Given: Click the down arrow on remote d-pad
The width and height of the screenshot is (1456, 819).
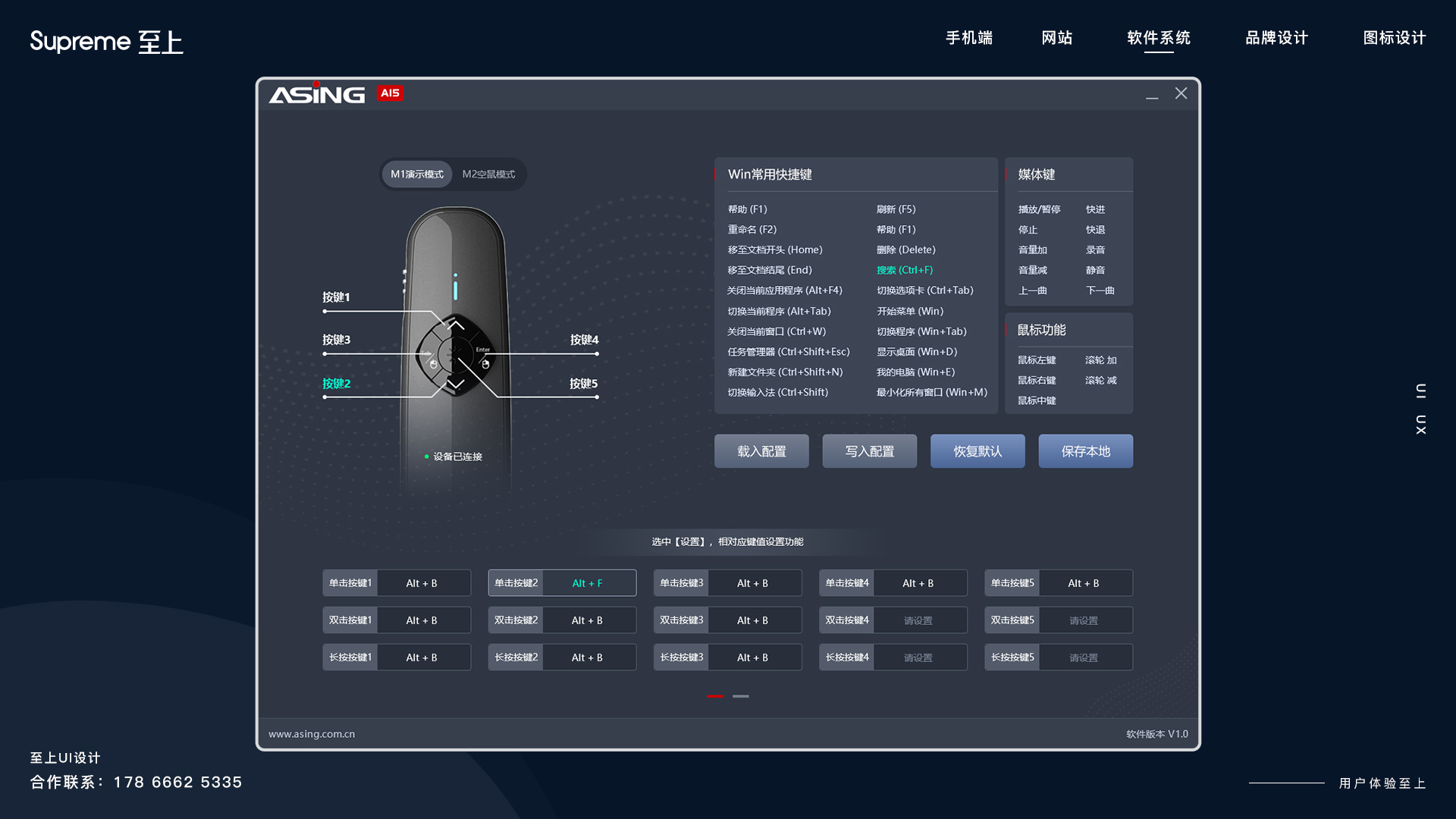Looking at the screenshot, I should (455, 384).
